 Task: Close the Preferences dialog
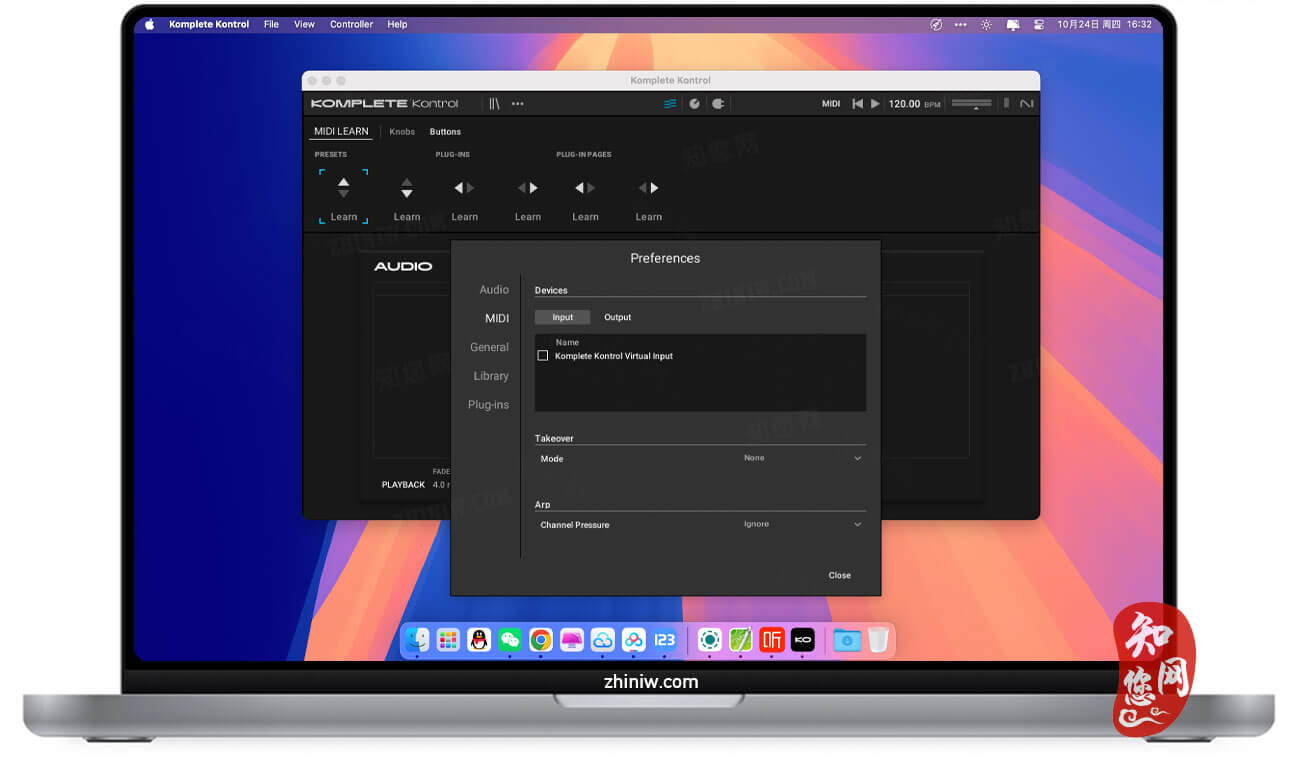pos(840,575)
